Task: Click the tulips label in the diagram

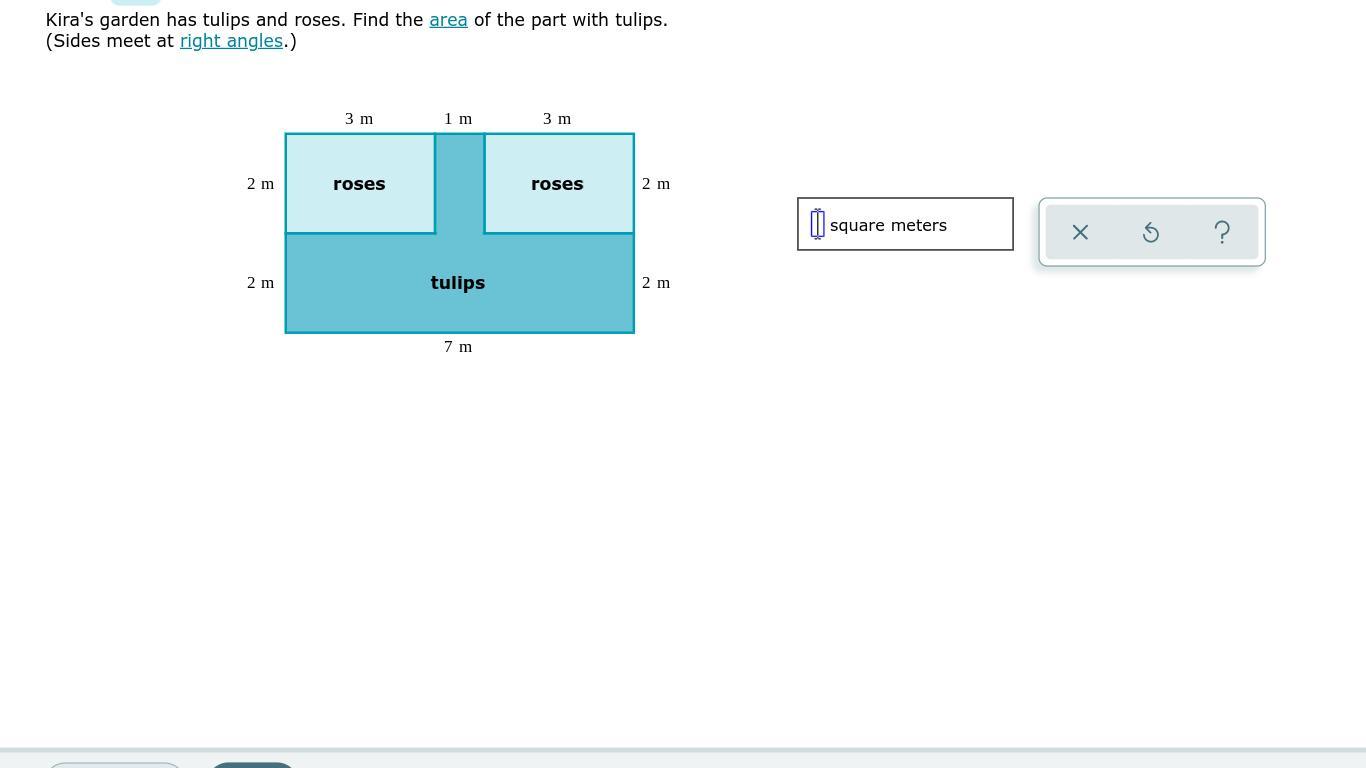Action: pos(458,283)
